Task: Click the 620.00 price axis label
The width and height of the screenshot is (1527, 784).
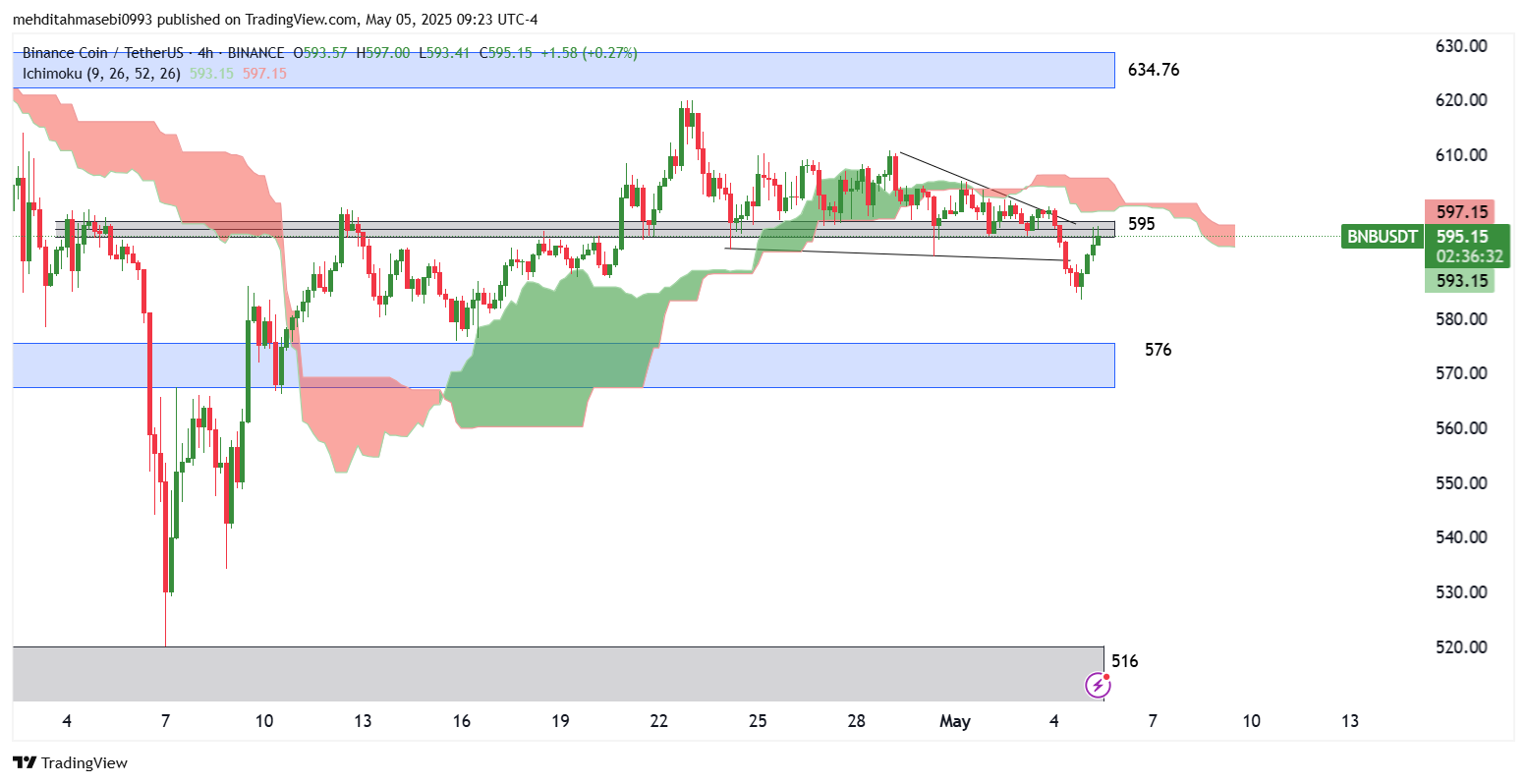Action: coord(1459,100)
